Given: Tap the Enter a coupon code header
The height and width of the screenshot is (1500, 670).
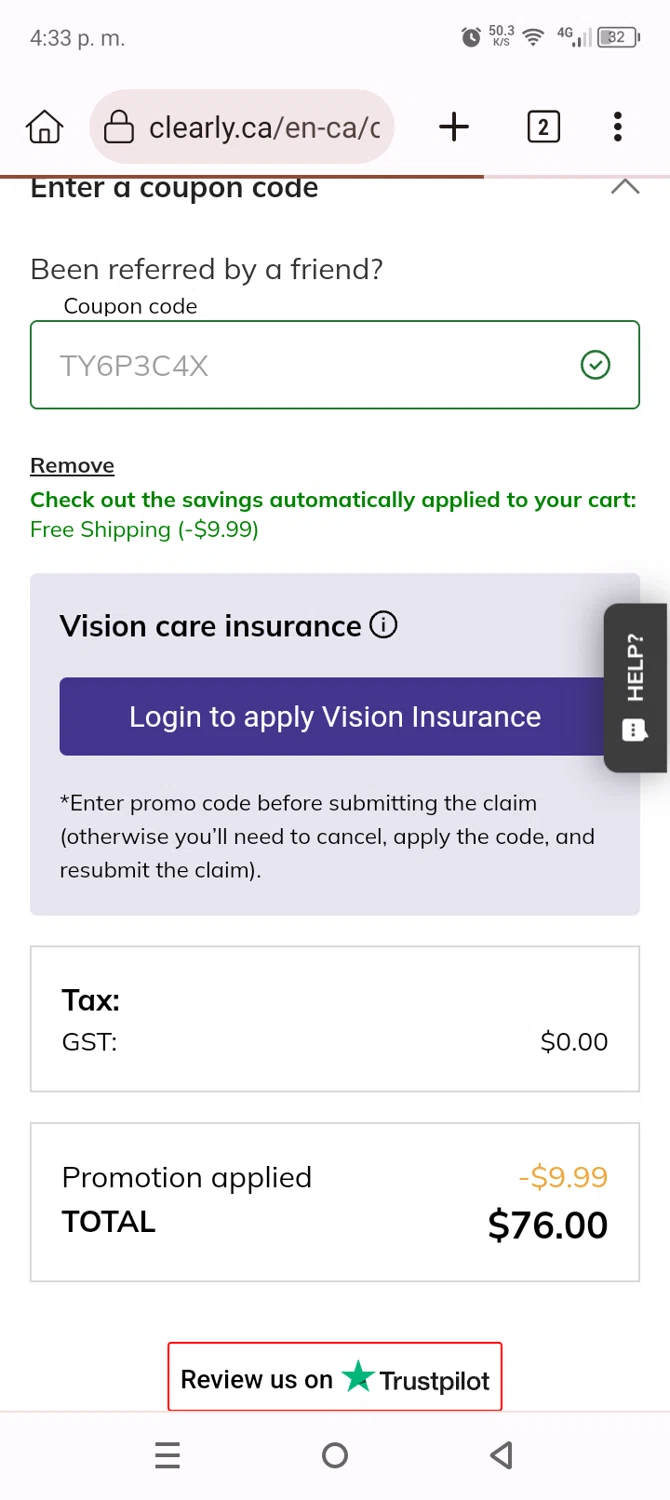Looking at the screenshot, I should pyautogui.click(x=175, y=188).
